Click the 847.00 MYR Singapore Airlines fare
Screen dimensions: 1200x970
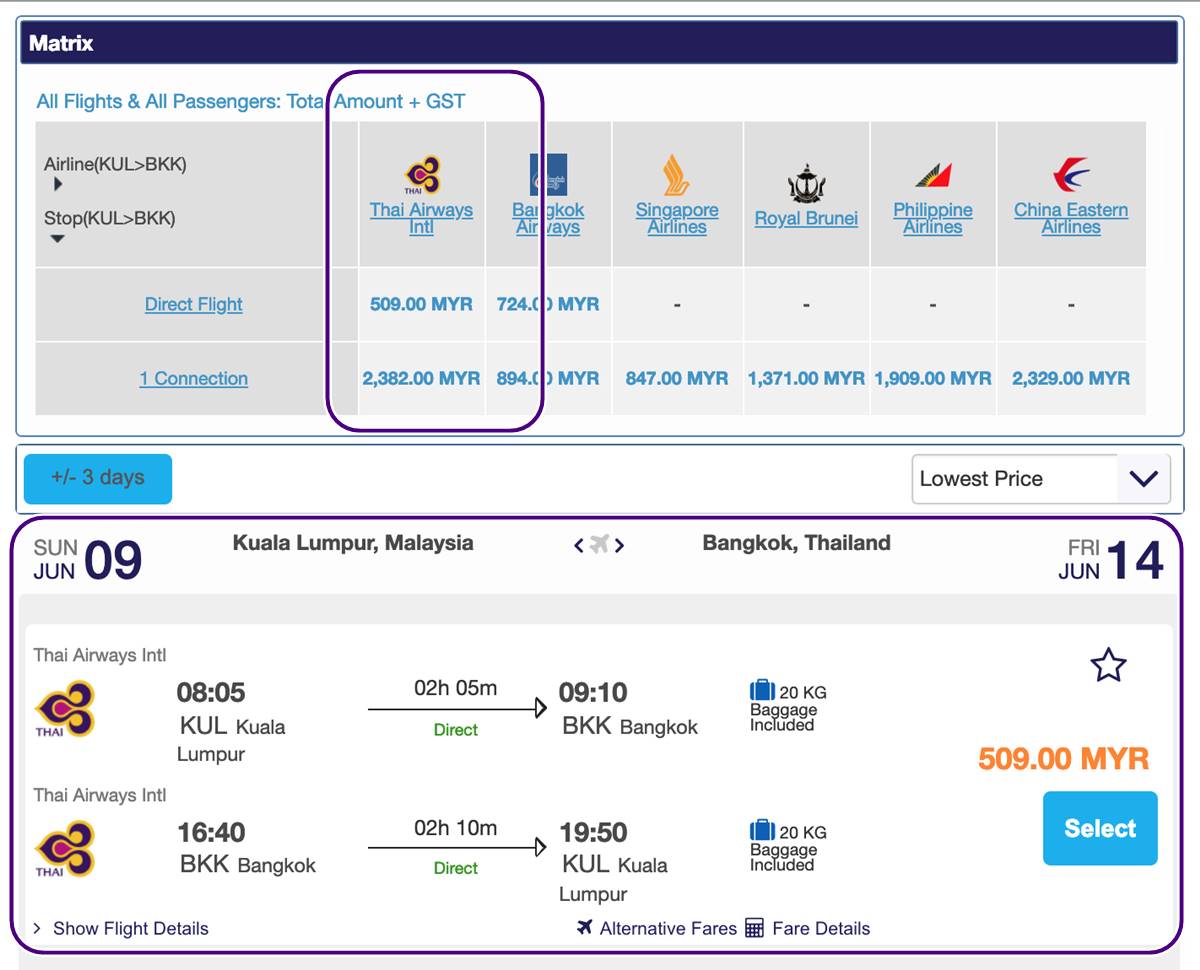[x=677, y=378]
